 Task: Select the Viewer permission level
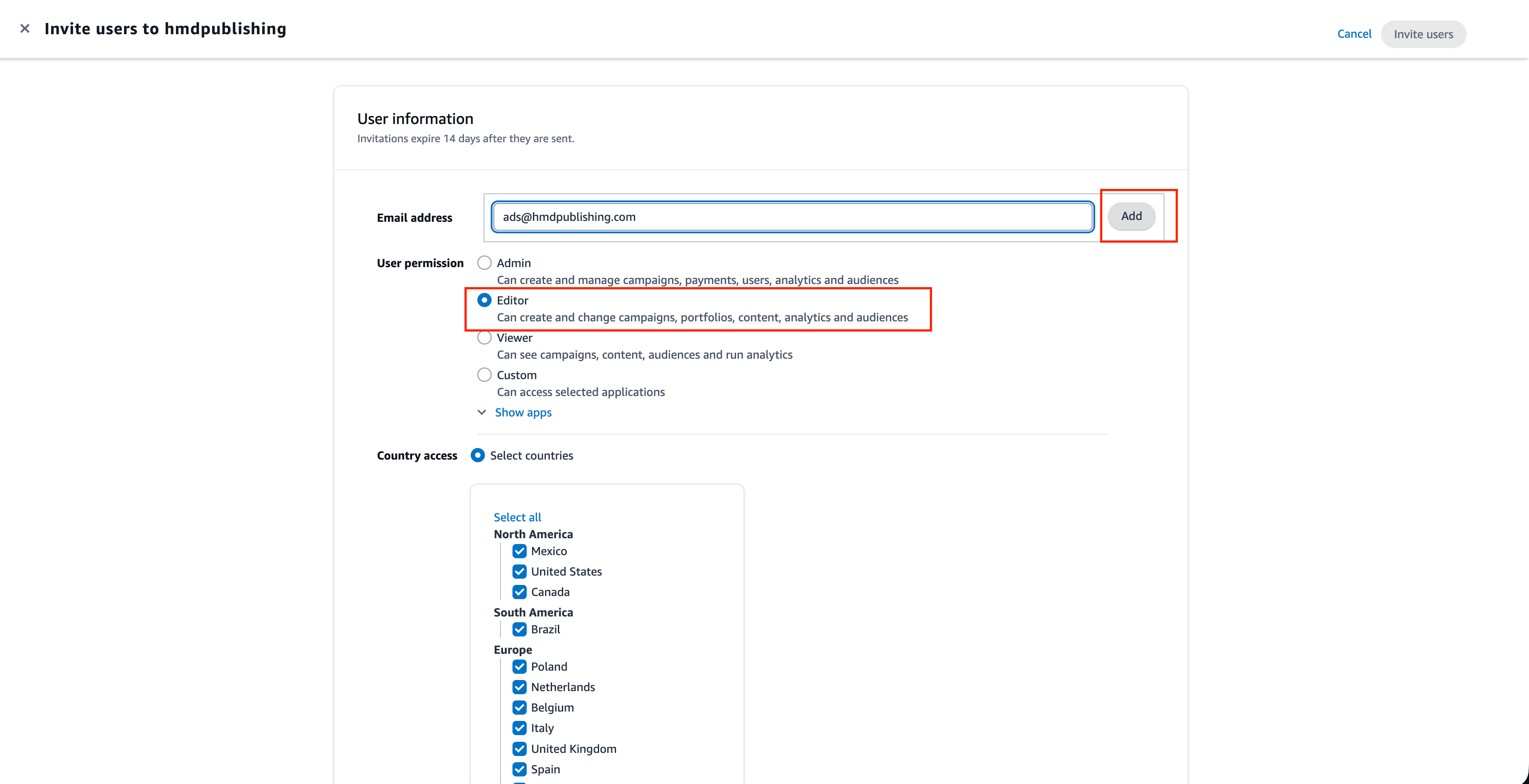tap(484, 337)
